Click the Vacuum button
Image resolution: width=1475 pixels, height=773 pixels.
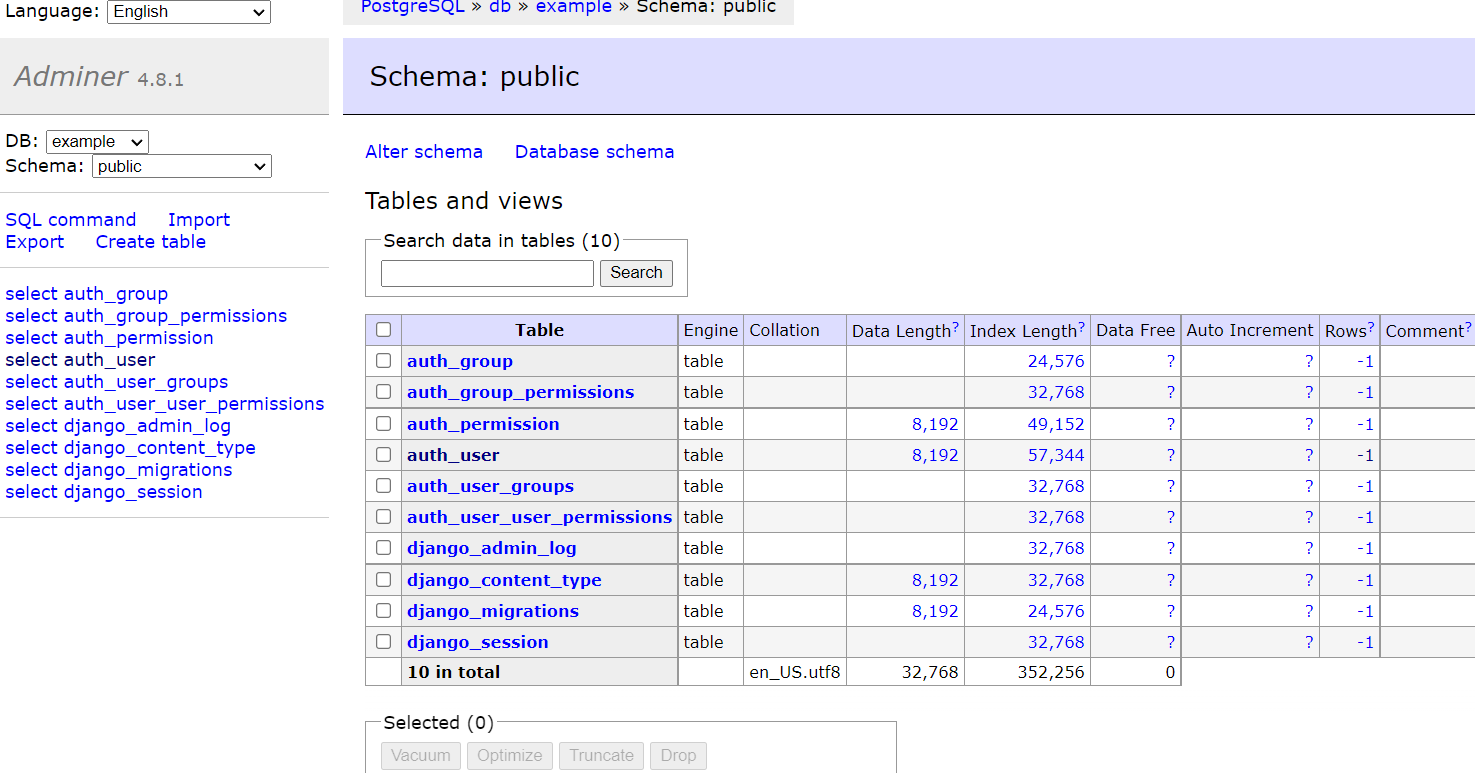coord(421,756)
